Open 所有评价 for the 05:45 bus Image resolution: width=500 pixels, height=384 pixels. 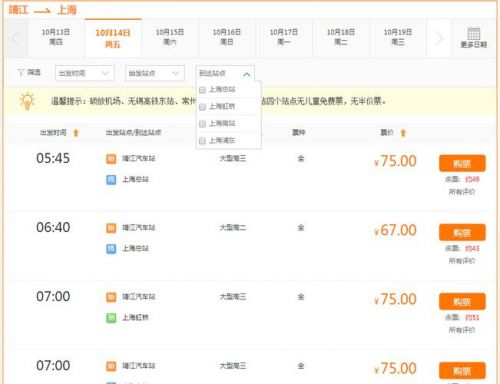click(462, 192)
